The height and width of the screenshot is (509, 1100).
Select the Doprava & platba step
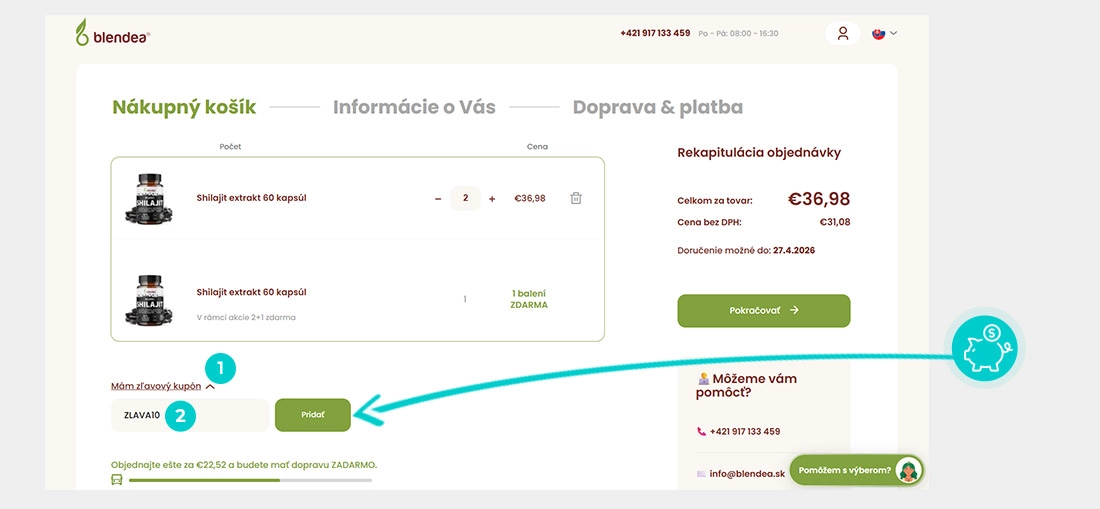tap(657, 107)
